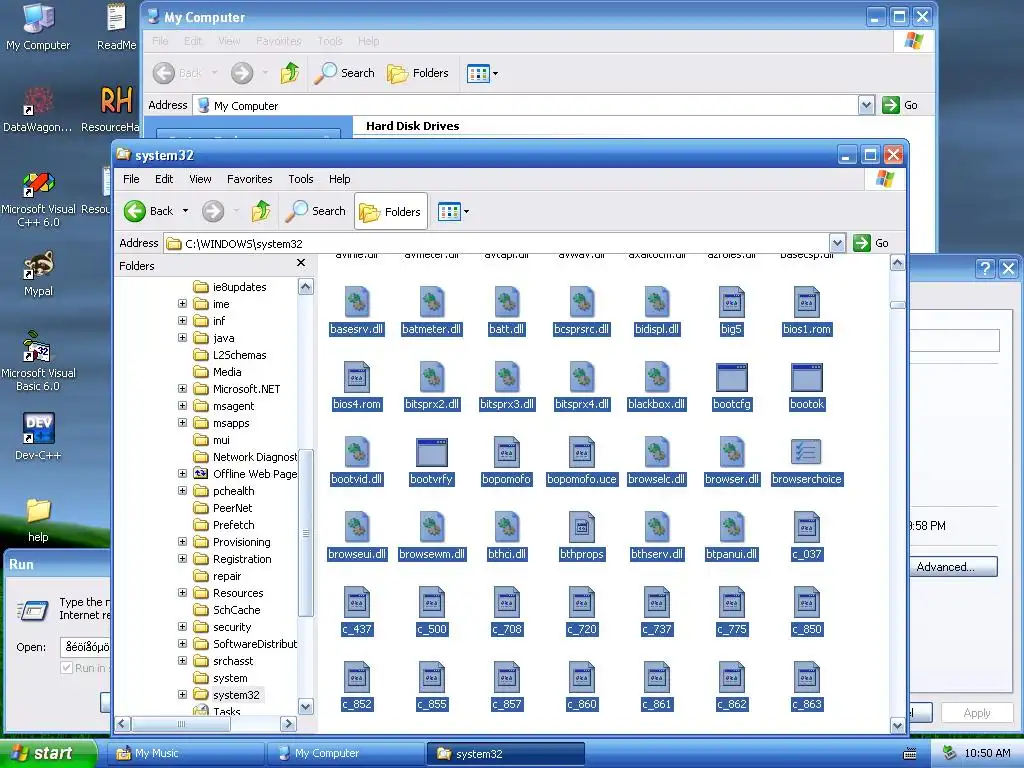
Task: Select the batmeter.dll file icon
Action: click(432, 302)
